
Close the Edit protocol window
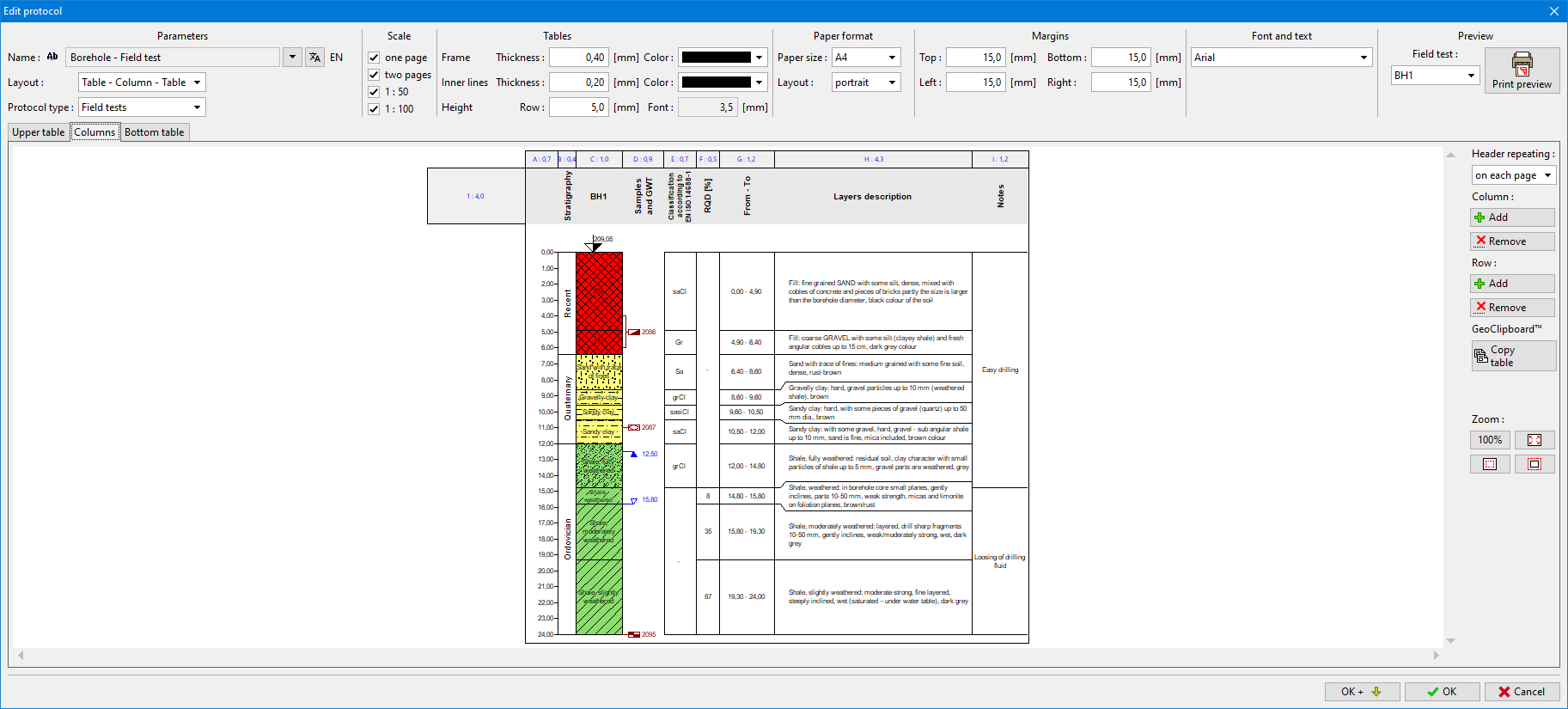point(1553,11)
